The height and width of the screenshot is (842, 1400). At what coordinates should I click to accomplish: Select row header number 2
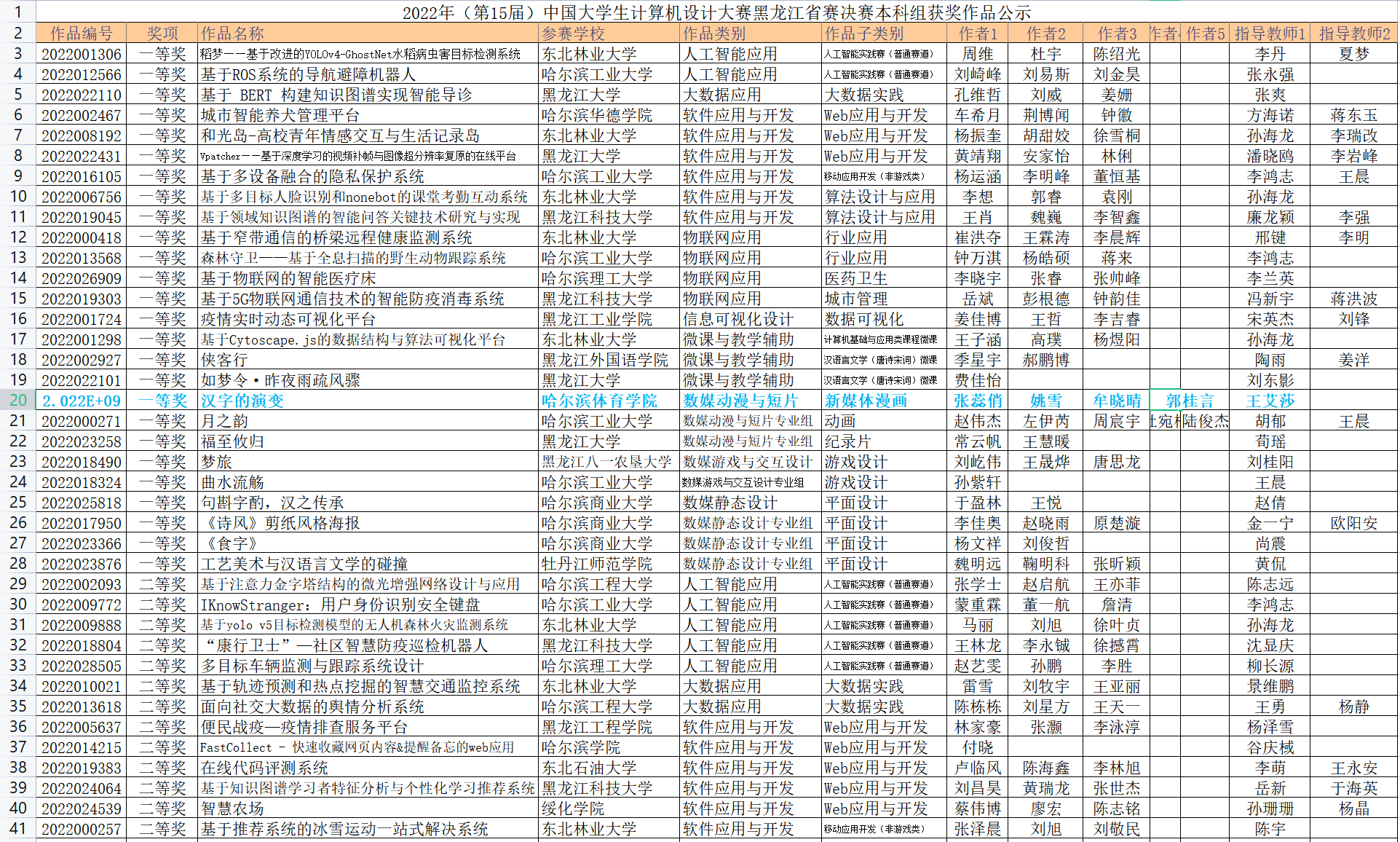(17, 34)
